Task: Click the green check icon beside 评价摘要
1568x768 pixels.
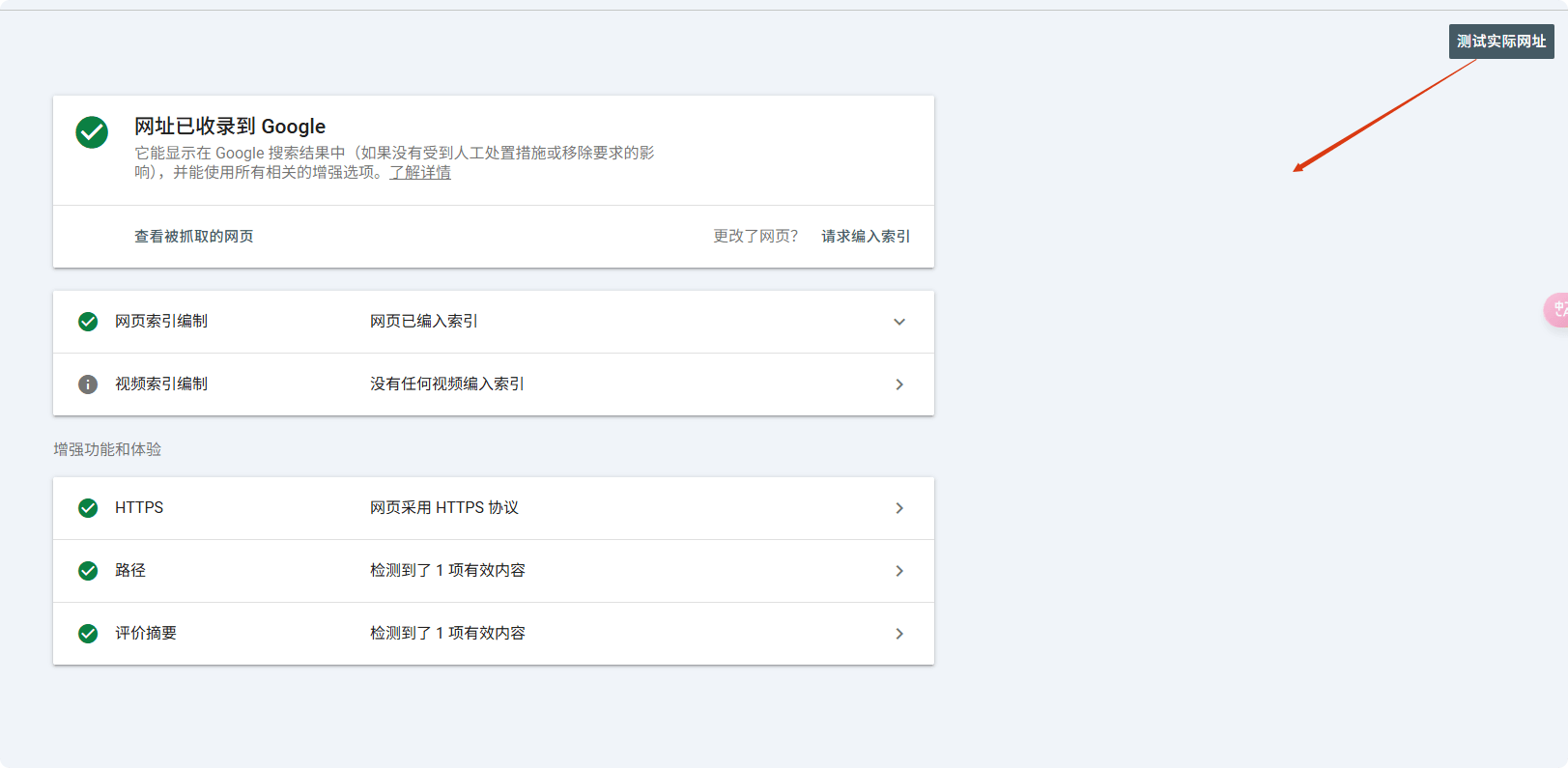Action: 88,634
